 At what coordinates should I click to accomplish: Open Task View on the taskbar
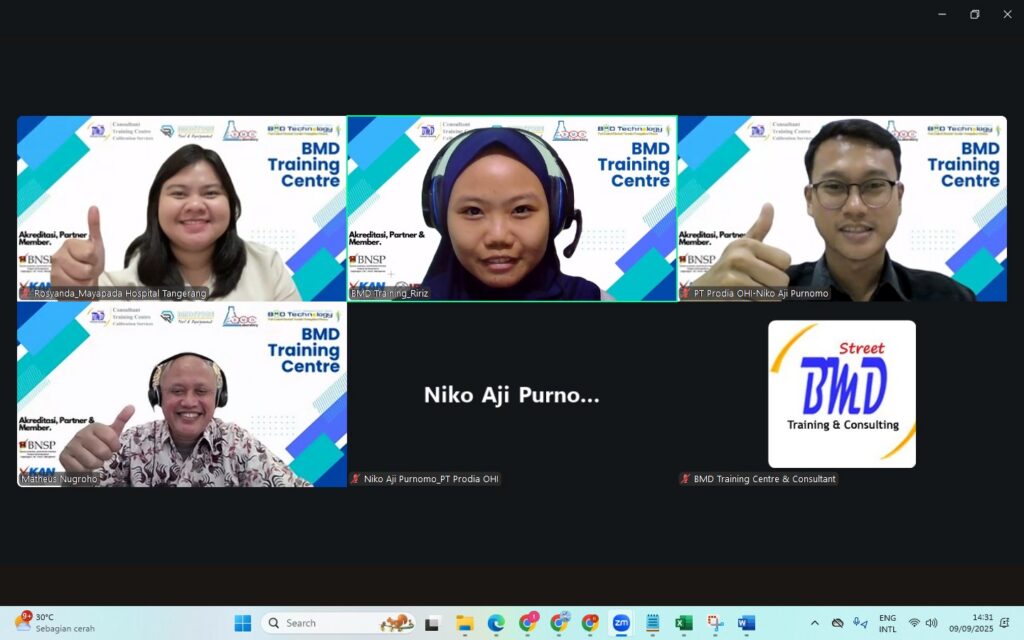(432, 623)
